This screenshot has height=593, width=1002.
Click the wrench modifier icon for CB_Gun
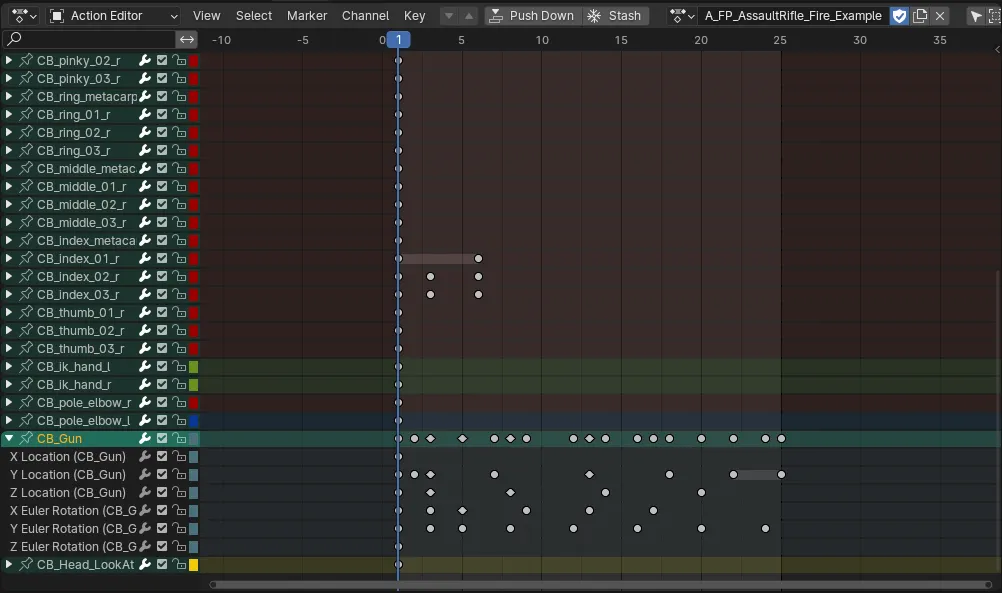point(145,439)
